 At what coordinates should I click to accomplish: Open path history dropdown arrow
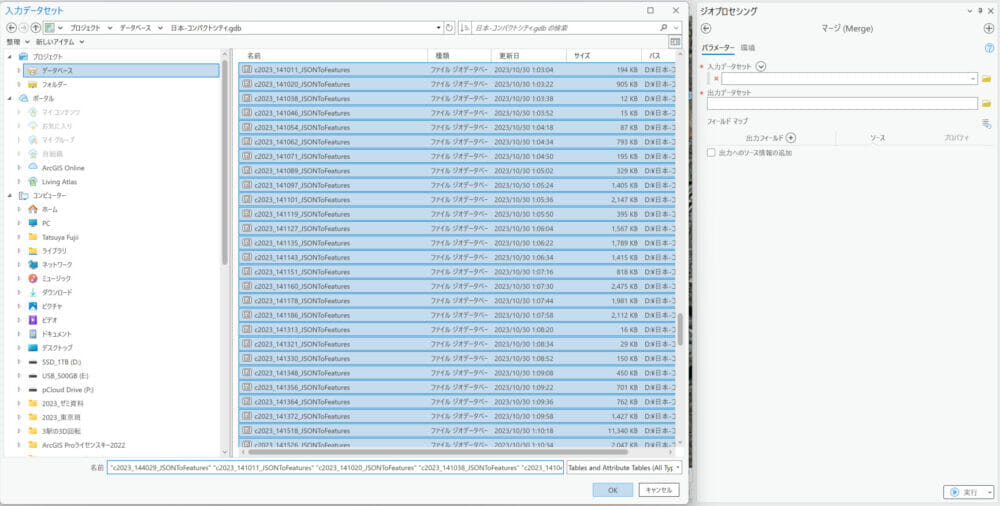[x=438, y=28]
